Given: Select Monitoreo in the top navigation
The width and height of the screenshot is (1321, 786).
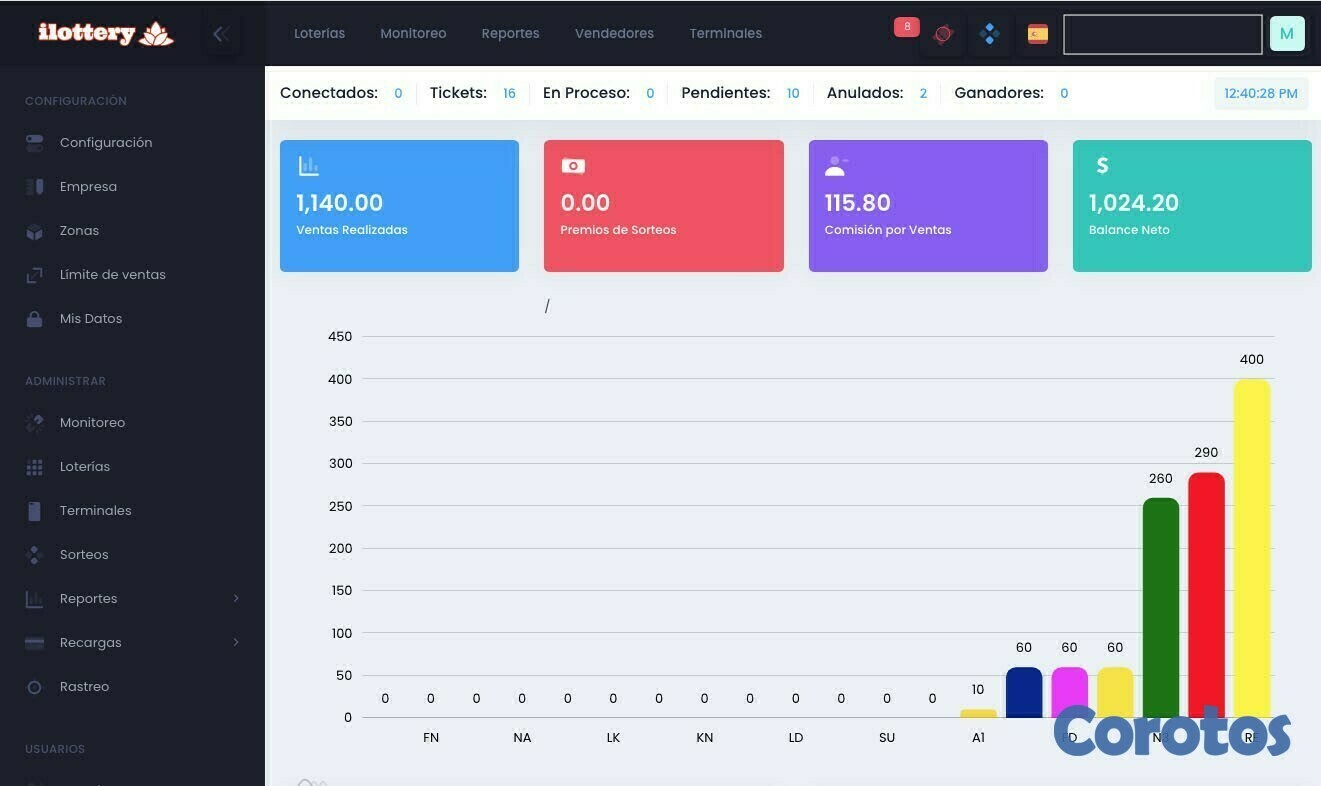Looking at the screenshot, I should click(413, 33).
